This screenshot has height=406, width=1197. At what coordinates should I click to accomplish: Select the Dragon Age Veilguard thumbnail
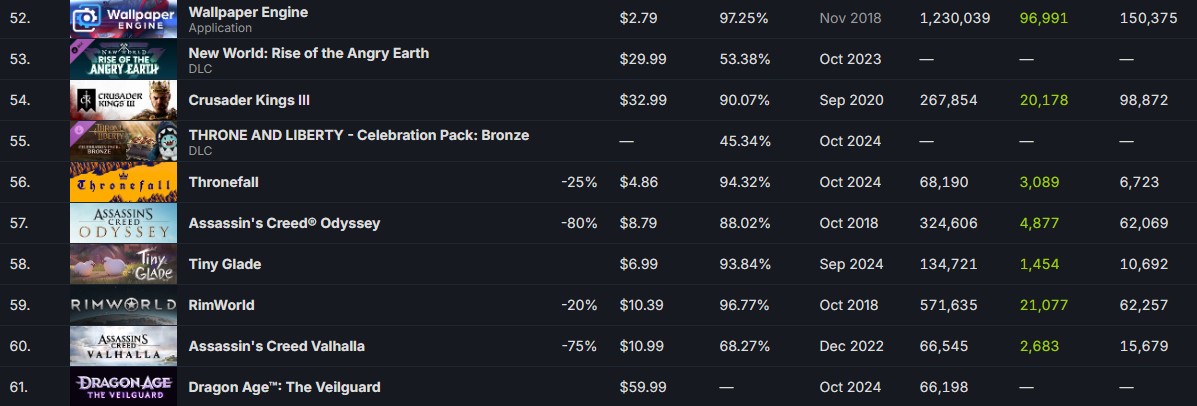point(124,387)
